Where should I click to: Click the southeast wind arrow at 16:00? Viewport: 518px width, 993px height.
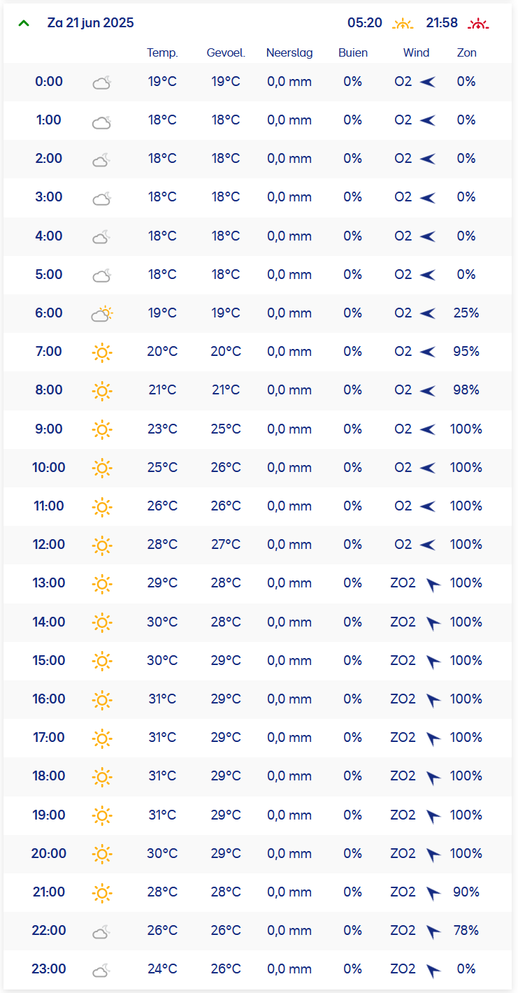coord(433,700)
